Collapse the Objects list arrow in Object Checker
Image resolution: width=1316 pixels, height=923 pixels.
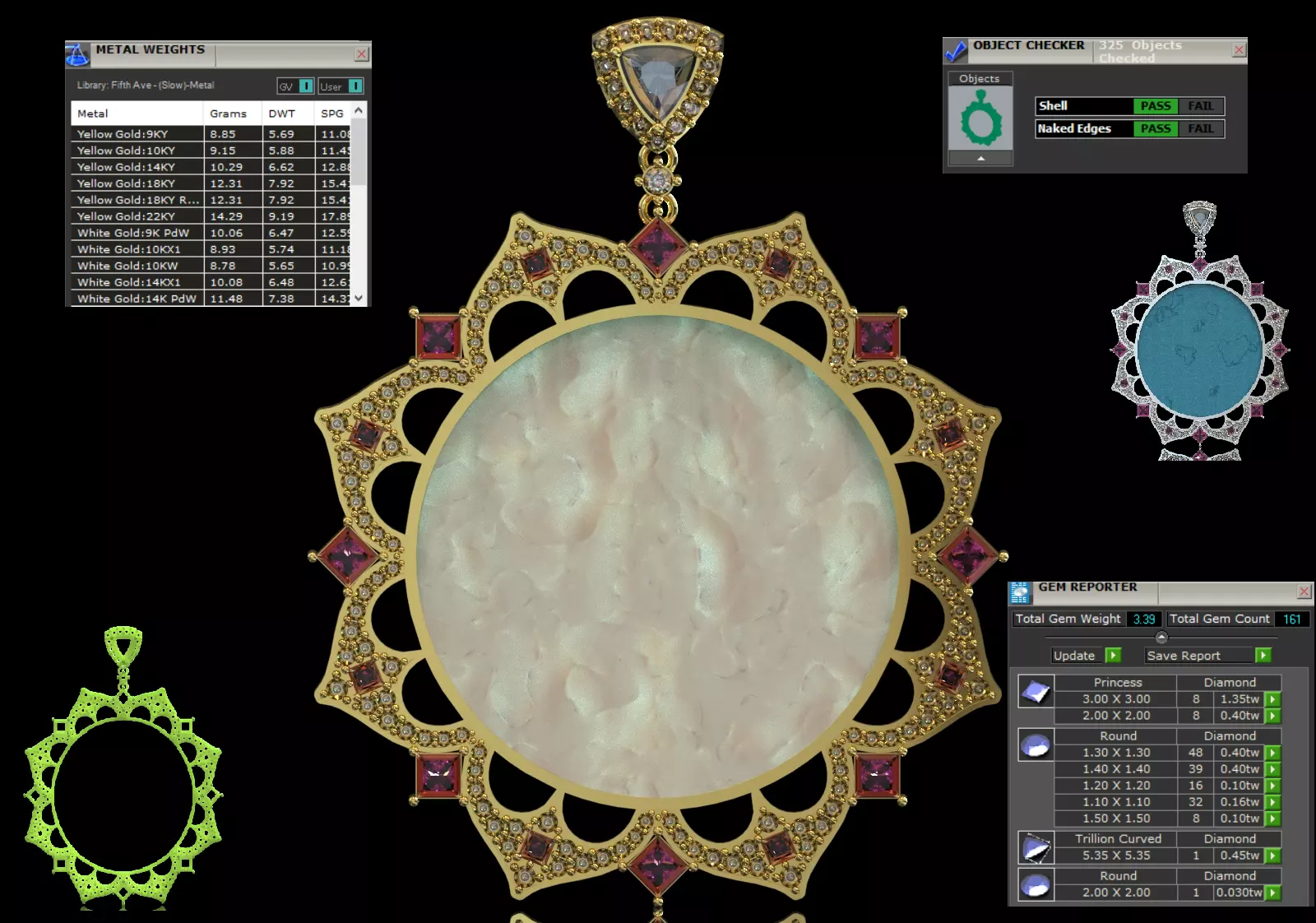coord(980,159)
